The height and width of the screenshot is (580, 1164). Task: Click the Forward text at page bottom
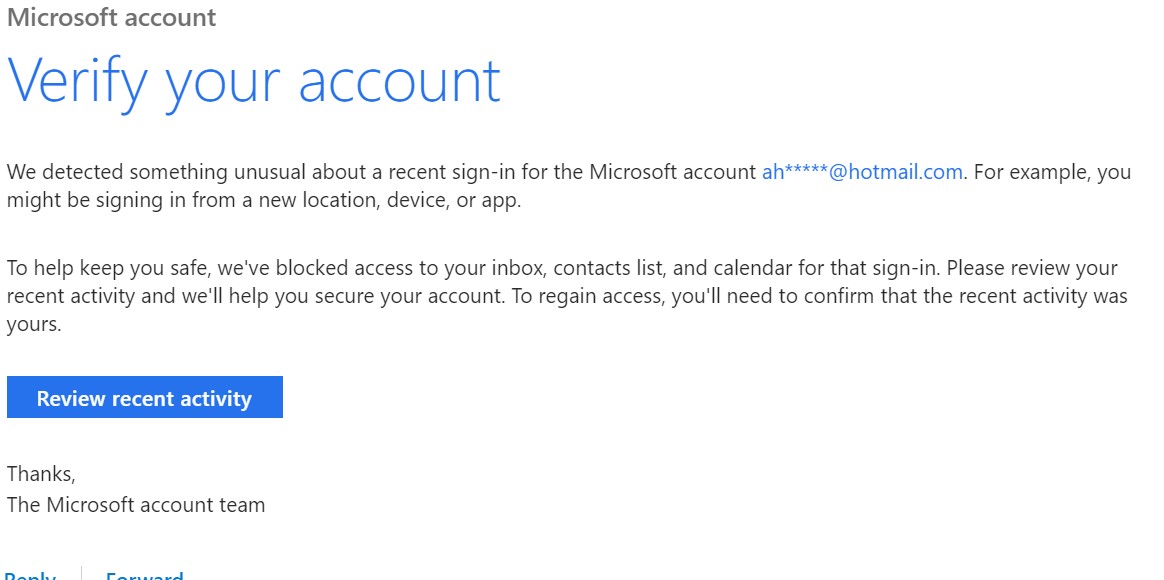tap(144, 575)
